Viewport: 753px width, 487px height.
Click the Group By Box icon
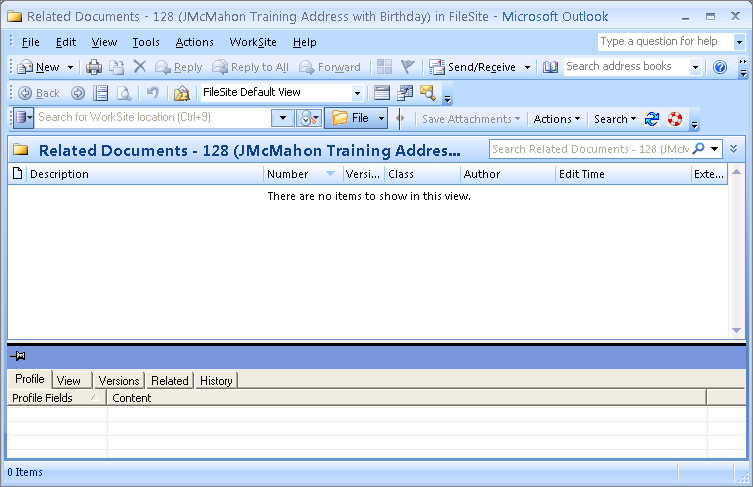382,92
